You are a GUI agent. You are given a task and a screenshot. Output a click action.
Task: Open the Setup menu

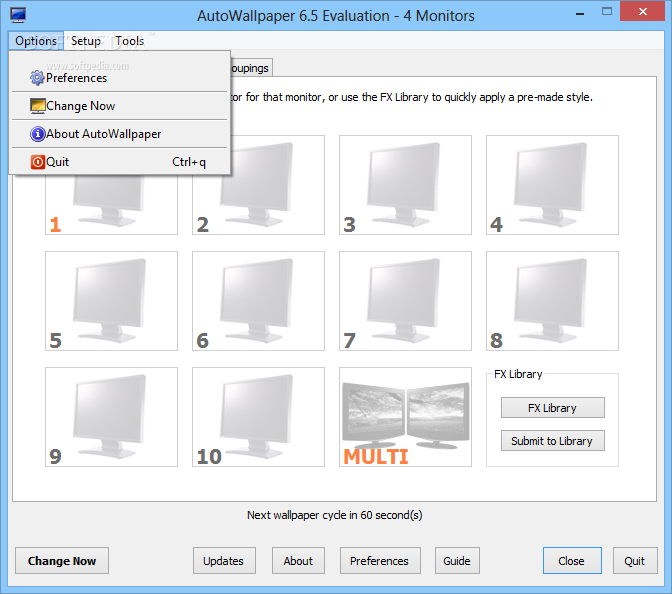[x=86, y=41]
